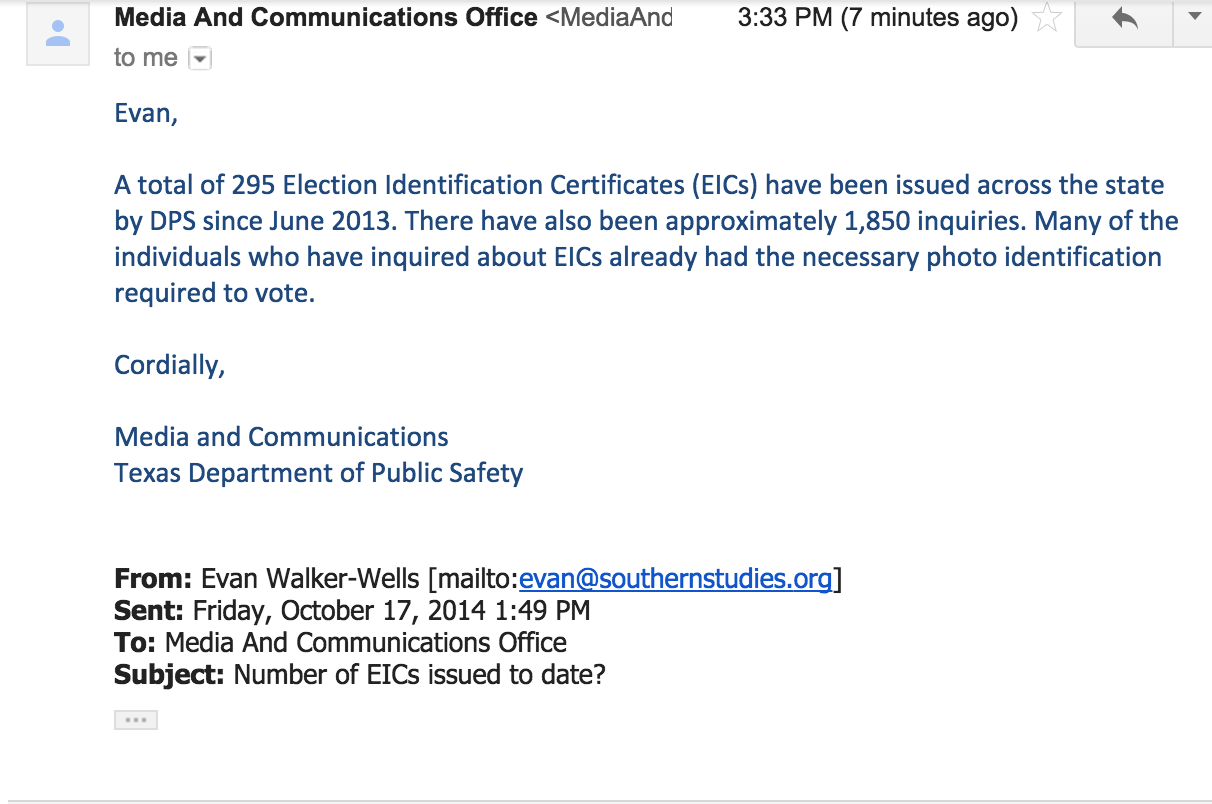Show details arrow next to "to me"
Screen dimensions: 1212x804
[x=200, y=59]
